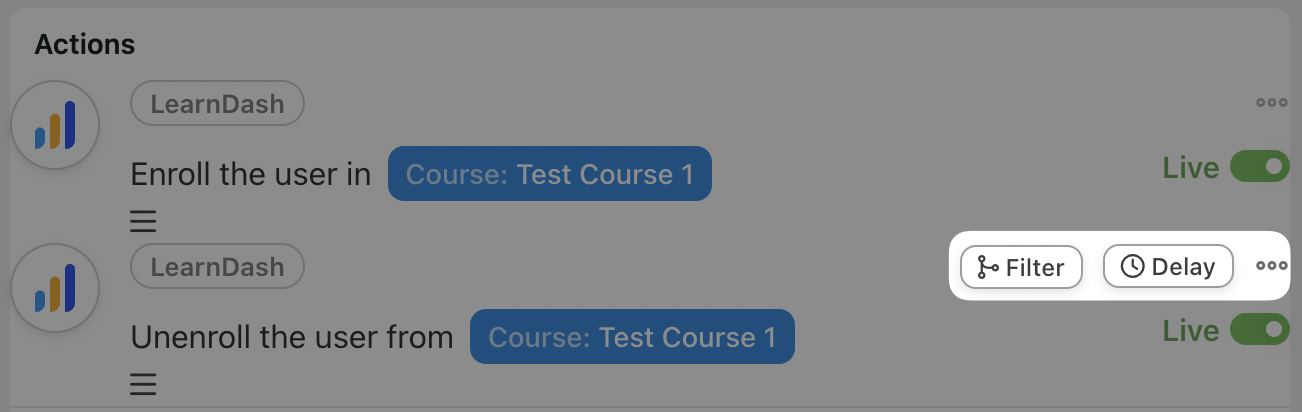Add a Filter to the Unenroll action
Image resolution: width=1302 pixels, height=412 pixels.
tap(1021, 267)
